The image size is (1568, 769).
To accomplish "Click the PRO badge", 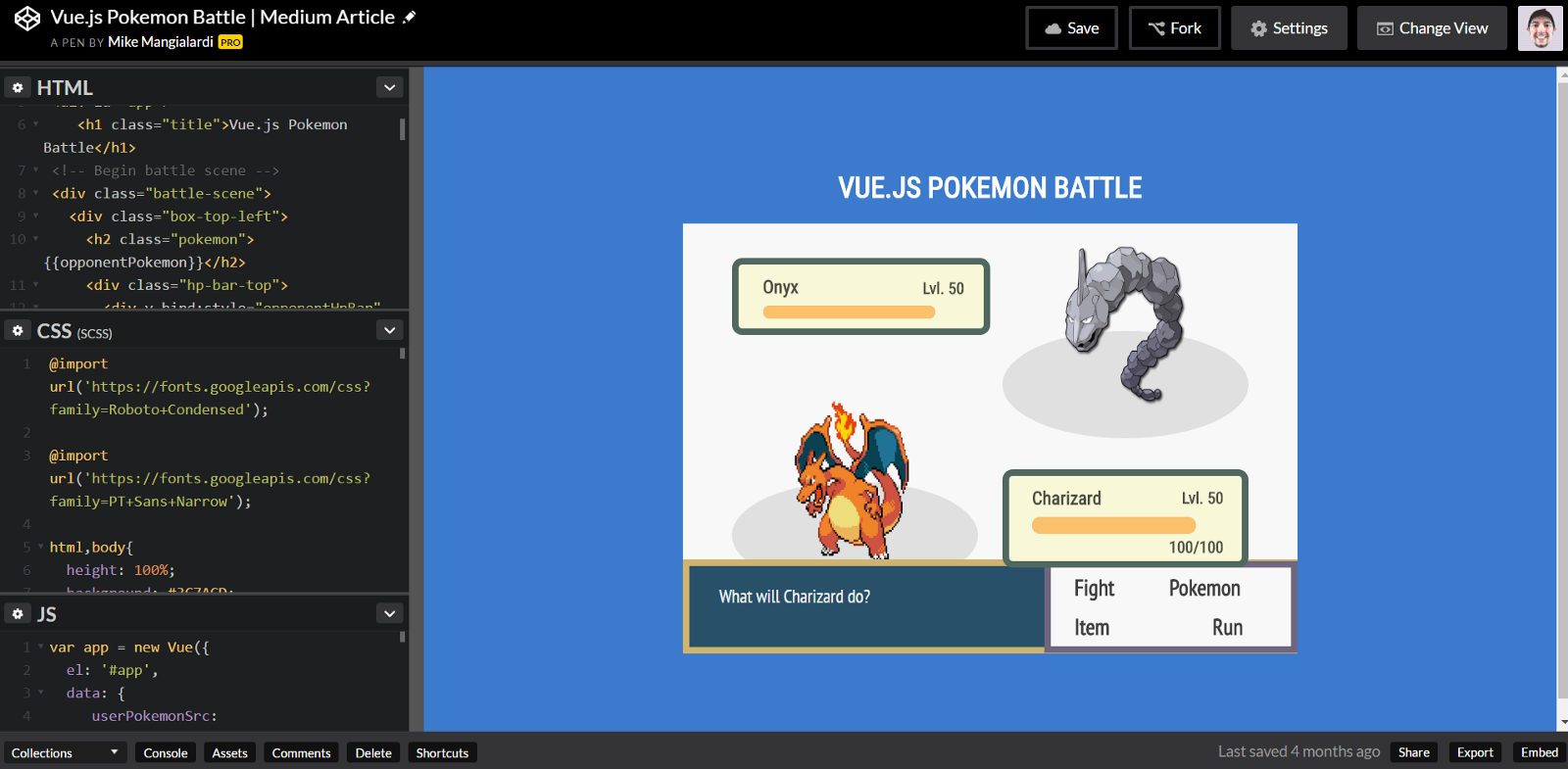I will point(230,42).
